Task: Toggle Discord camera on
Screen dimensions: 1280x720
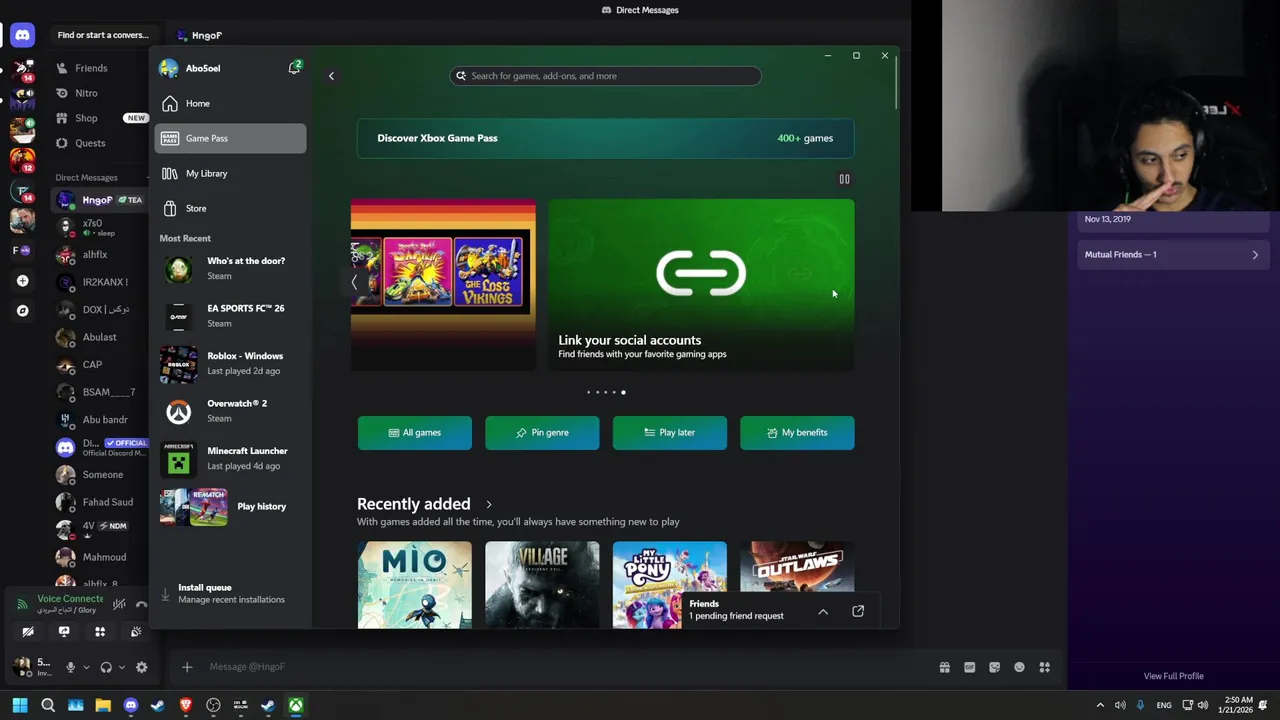Action: point(28,632)
